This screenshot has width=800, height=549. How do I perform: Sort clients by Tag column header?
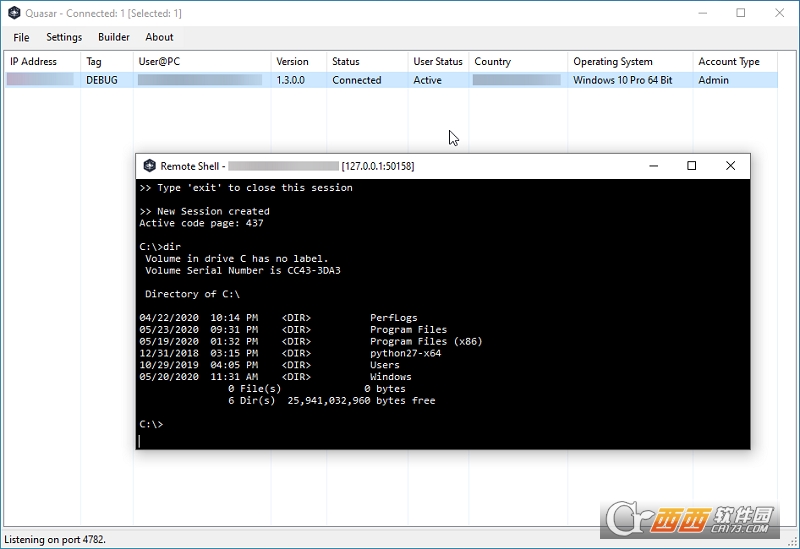(105, 61)
